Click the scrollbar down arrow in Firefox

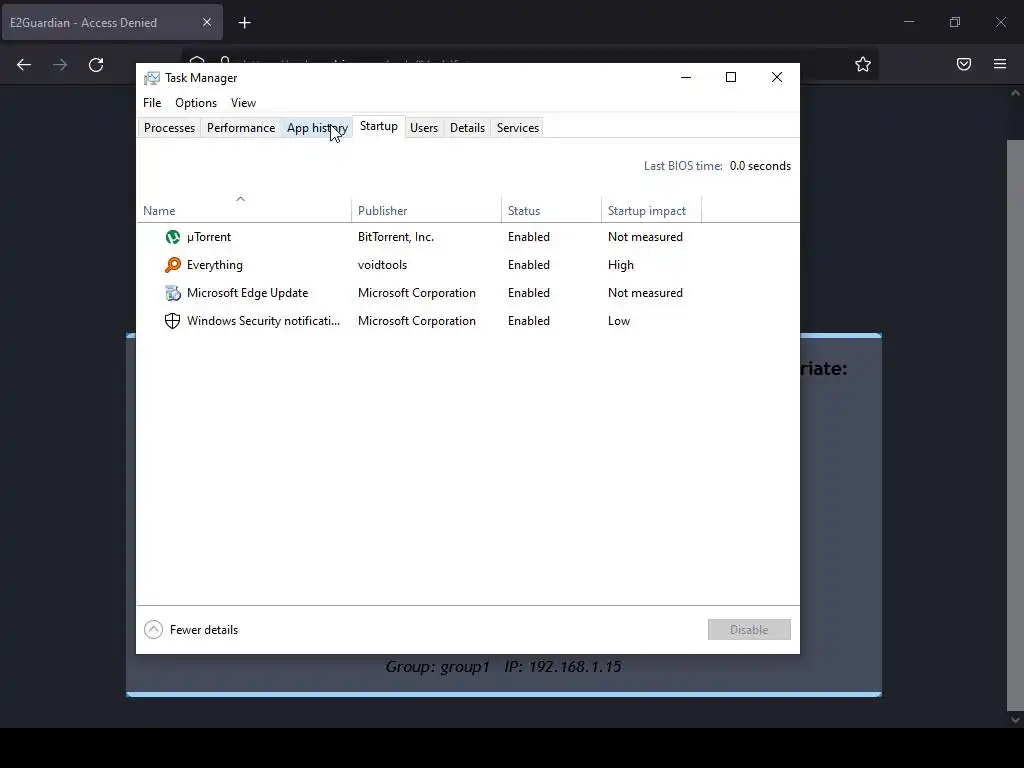click(x=1015, y=720)
